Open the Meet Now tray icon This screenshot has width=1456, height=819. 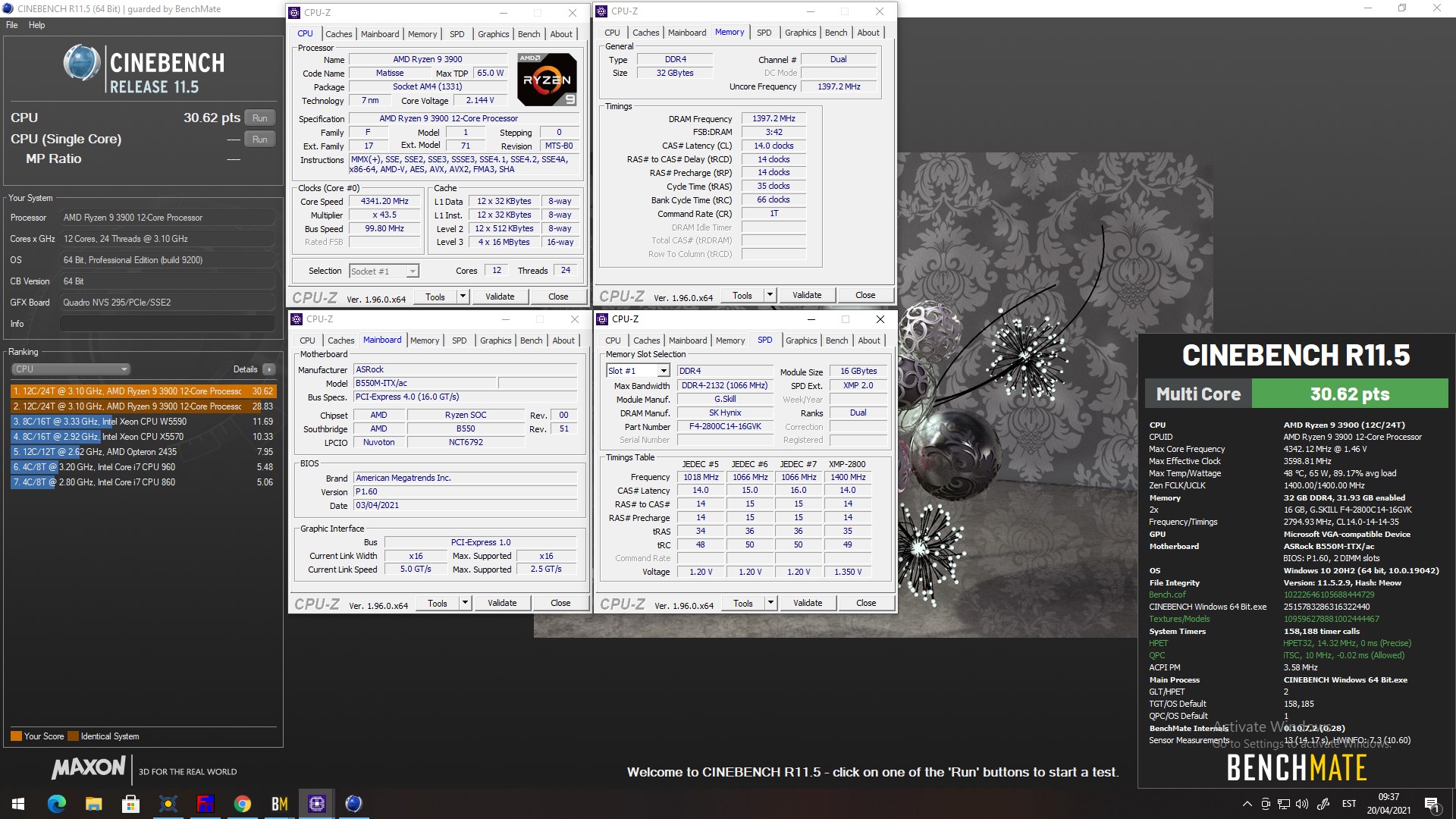1265,804
